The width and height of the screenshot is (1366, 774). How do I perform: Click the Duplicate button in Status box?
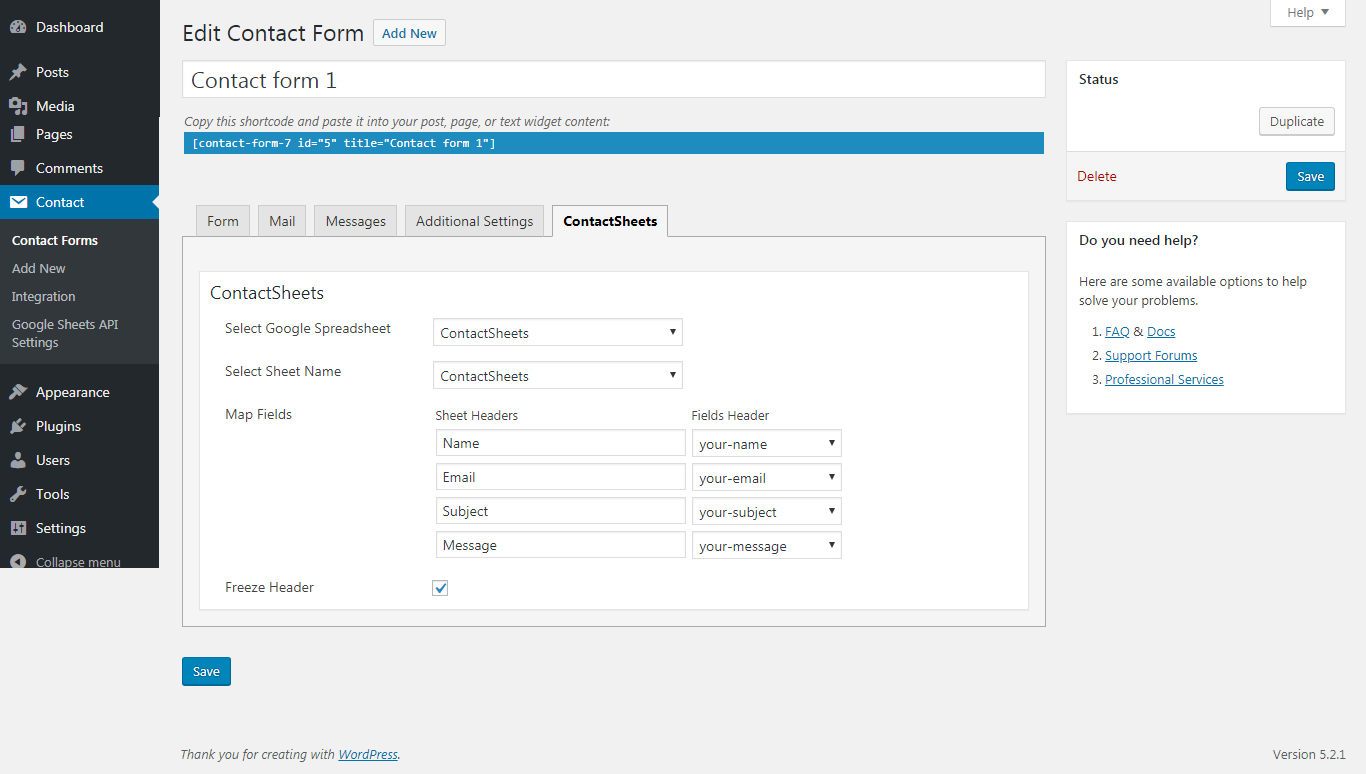tap(1296, 122)
